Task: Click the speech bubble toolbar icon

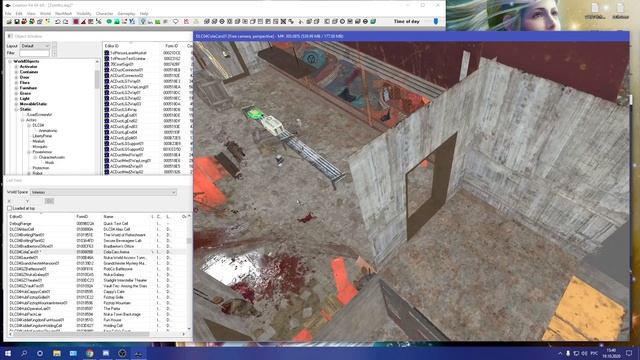Action: pyautogui.click(x=176, y=21)
